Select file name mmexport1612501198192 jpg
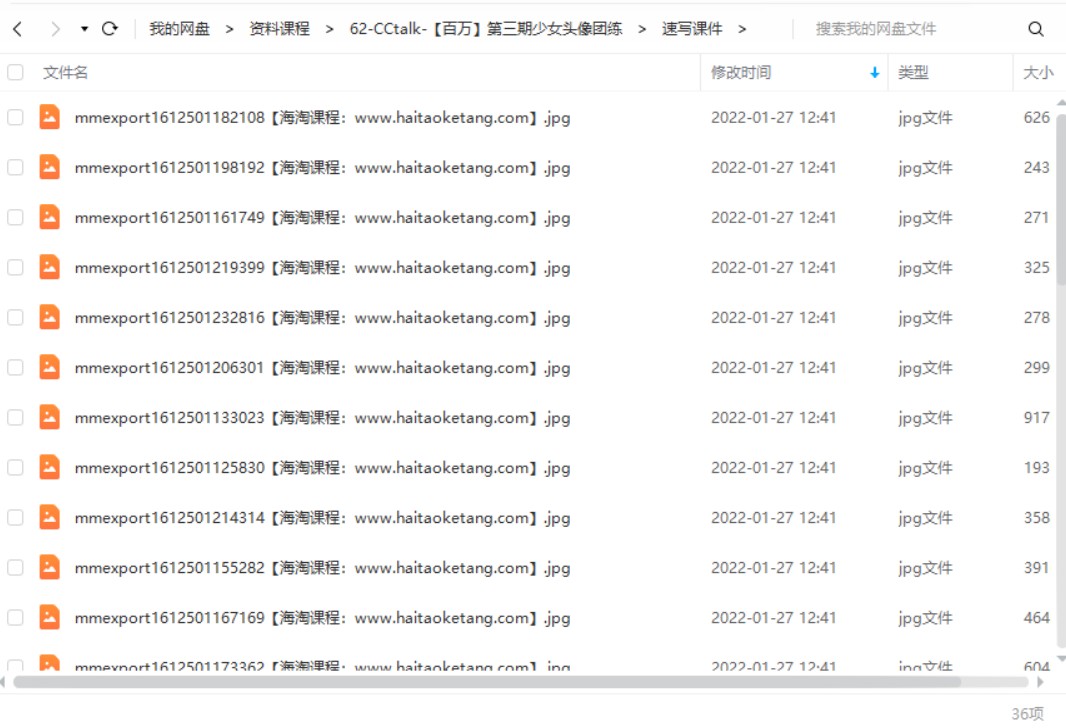Viewport: 1066px width, 728px height. pos(322,168)
